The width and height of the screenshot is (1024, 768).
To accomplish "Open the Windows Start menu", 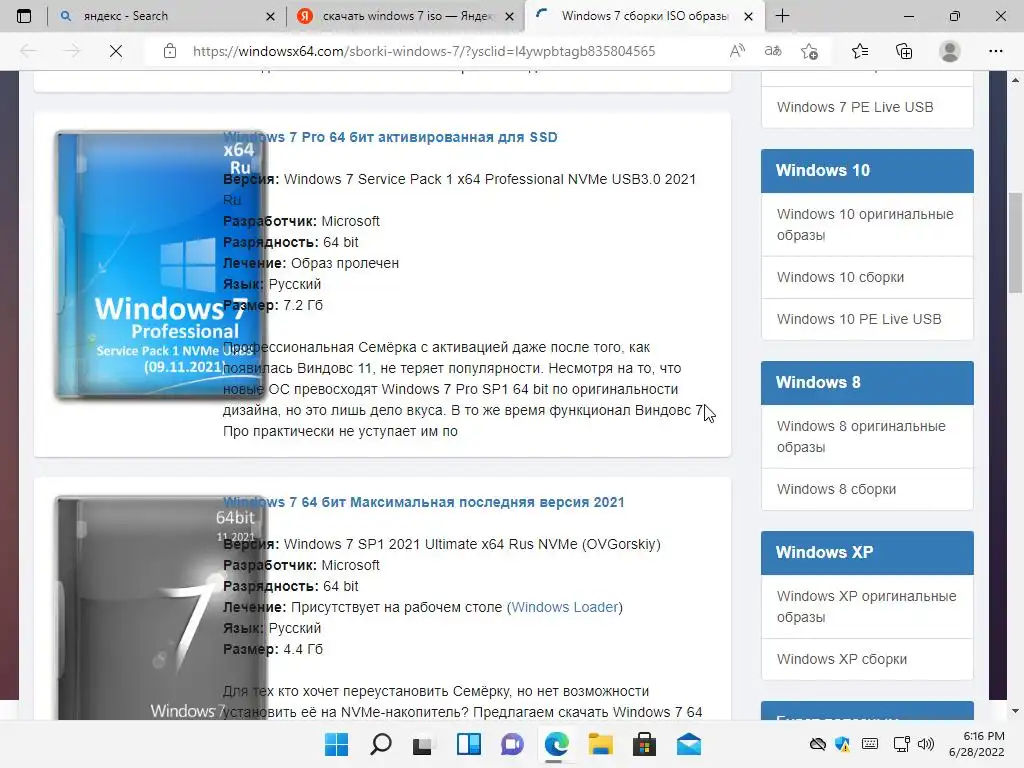I will pyautogui.click(x=337, y=744).
